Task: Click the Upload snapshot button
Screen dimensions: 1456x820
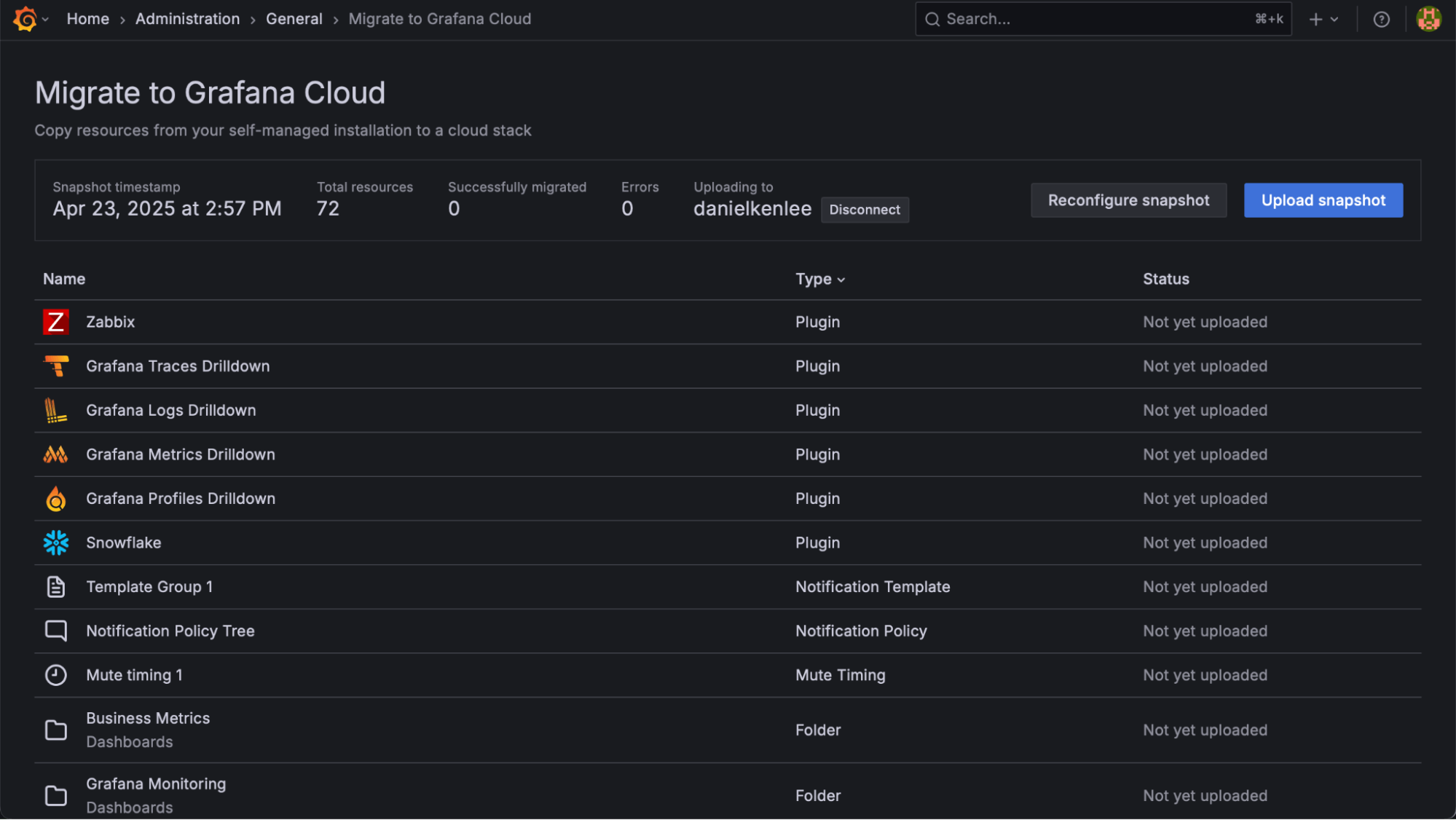Action: (x=1323, y=200)
